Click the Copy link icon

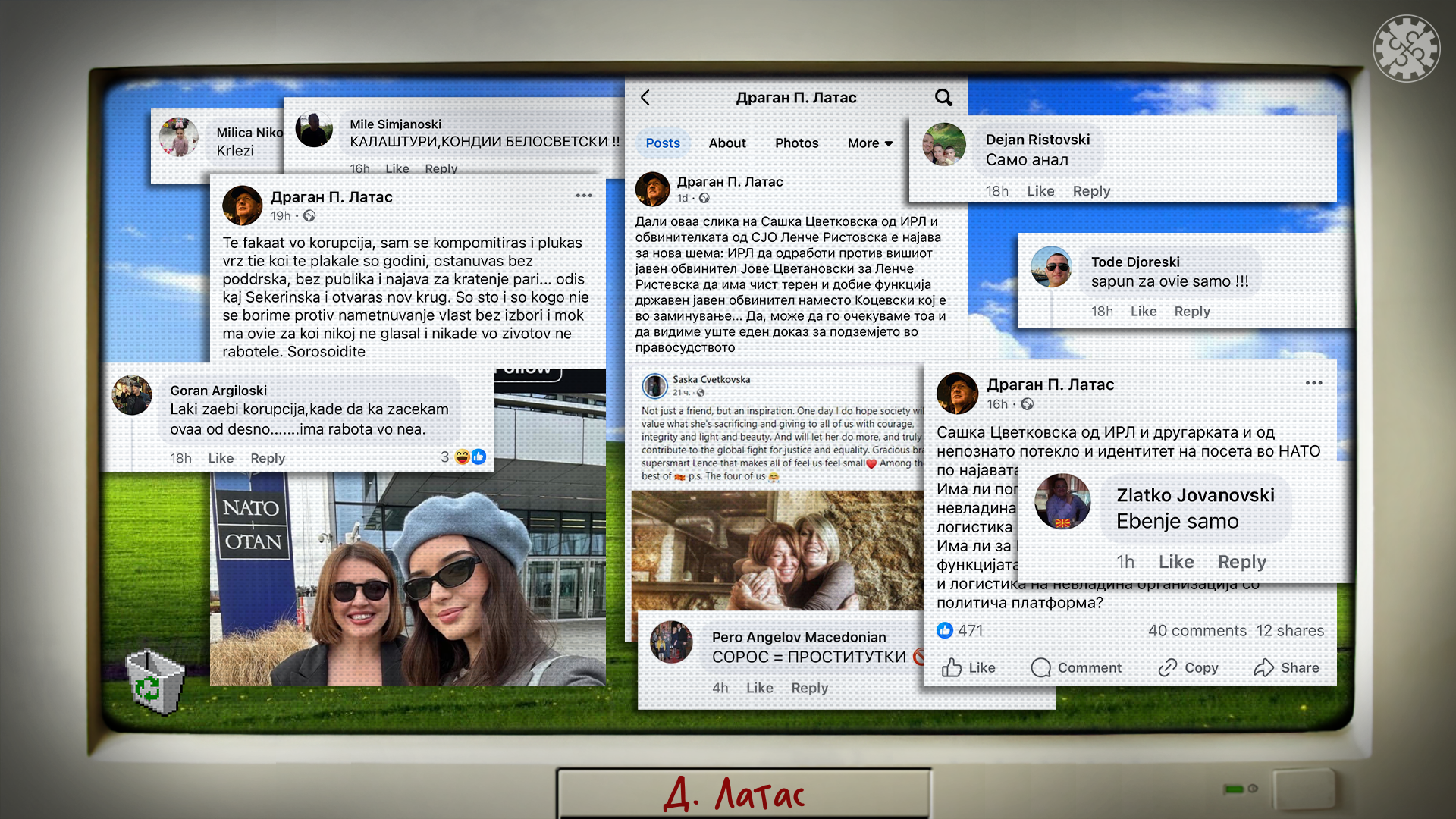click(1167, 668)
